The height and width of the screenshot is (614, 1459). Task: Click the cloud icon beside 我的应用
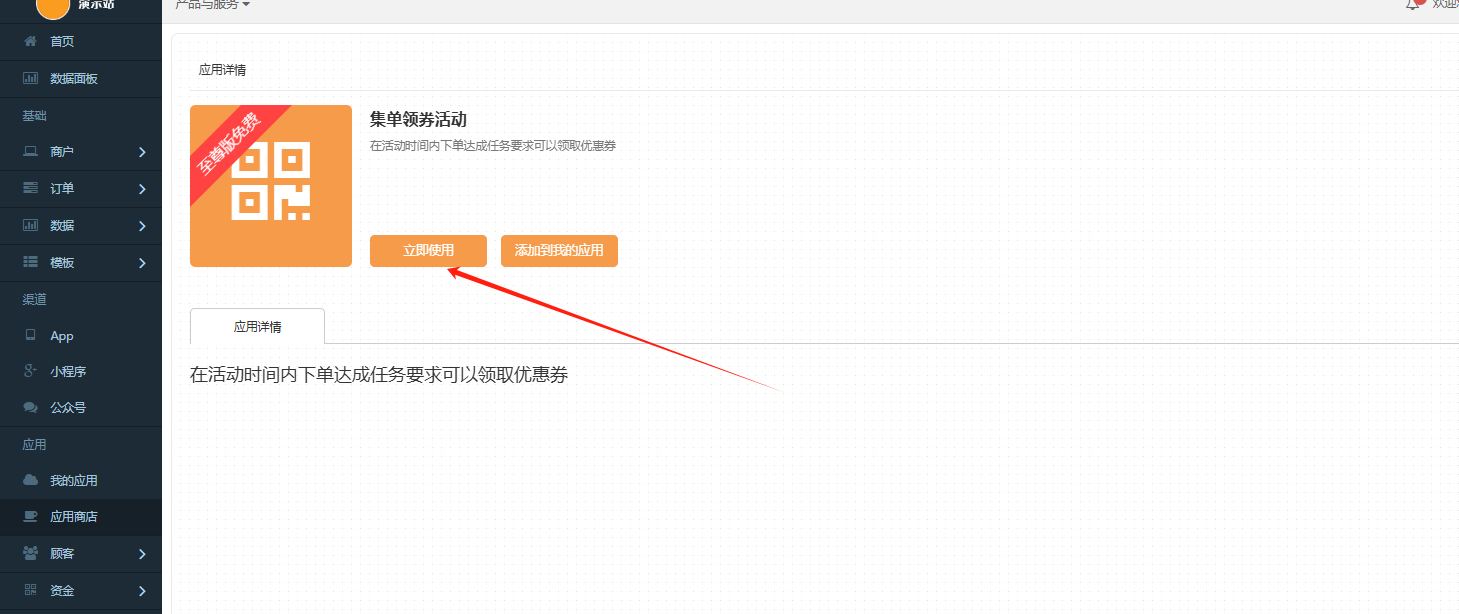(30, 480)
